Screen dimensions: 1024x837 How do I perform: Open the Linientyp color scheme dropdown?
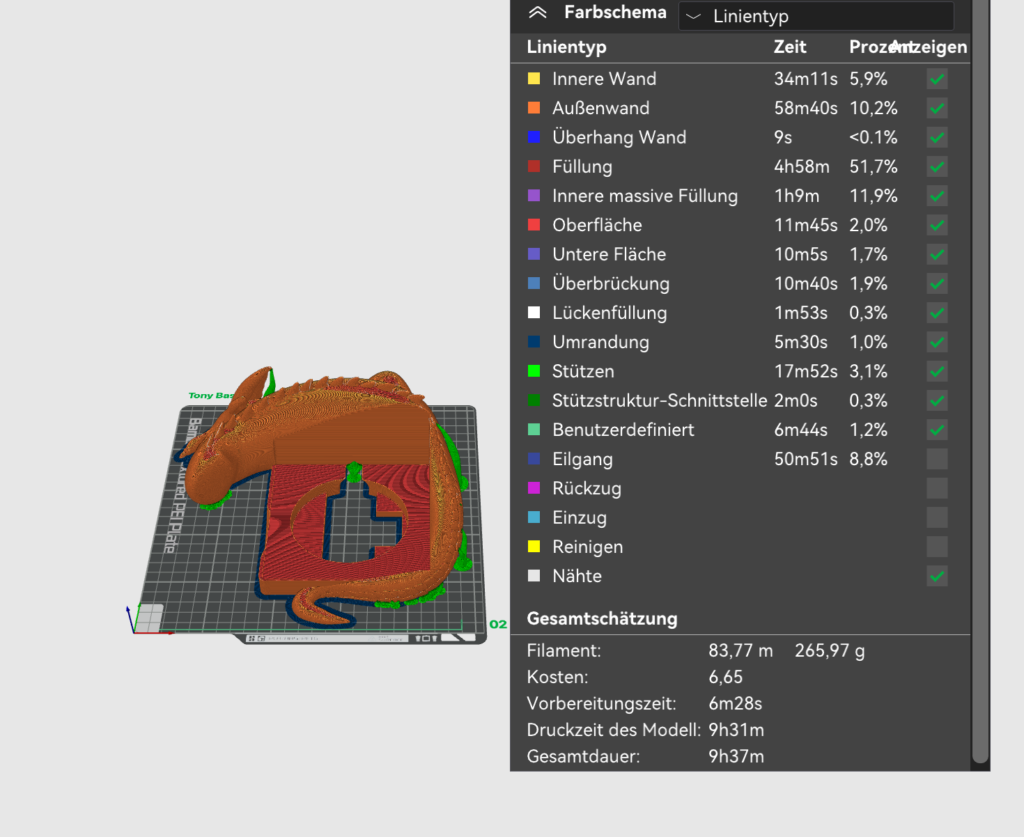click(x=815, y=16)
